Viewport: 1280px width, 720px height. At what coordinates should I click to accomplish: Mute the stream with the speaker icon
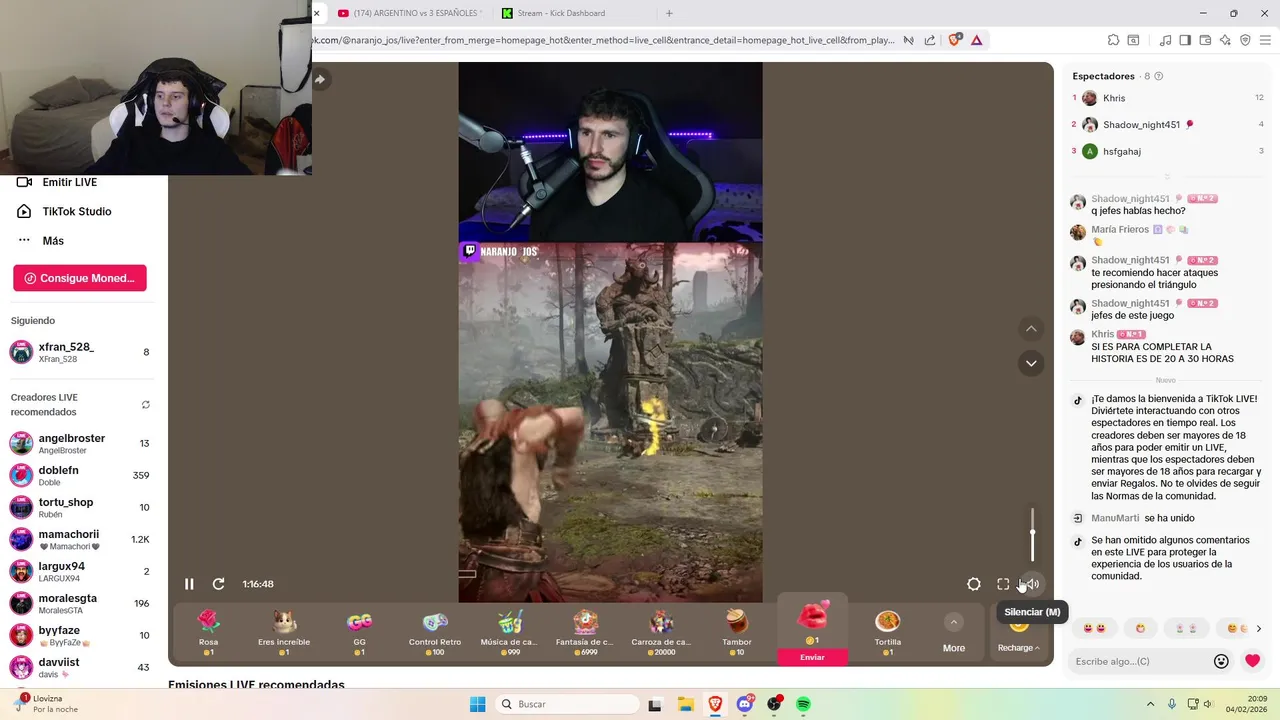point(1032,584)
